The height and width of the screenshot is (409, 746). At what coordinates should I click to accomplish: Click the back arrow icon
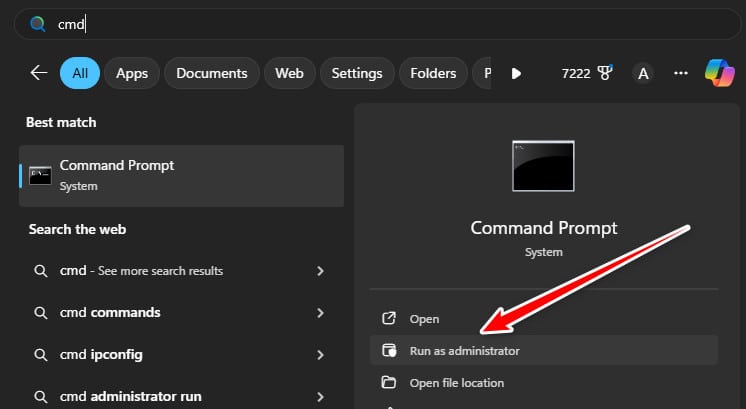tap(39, 73)
